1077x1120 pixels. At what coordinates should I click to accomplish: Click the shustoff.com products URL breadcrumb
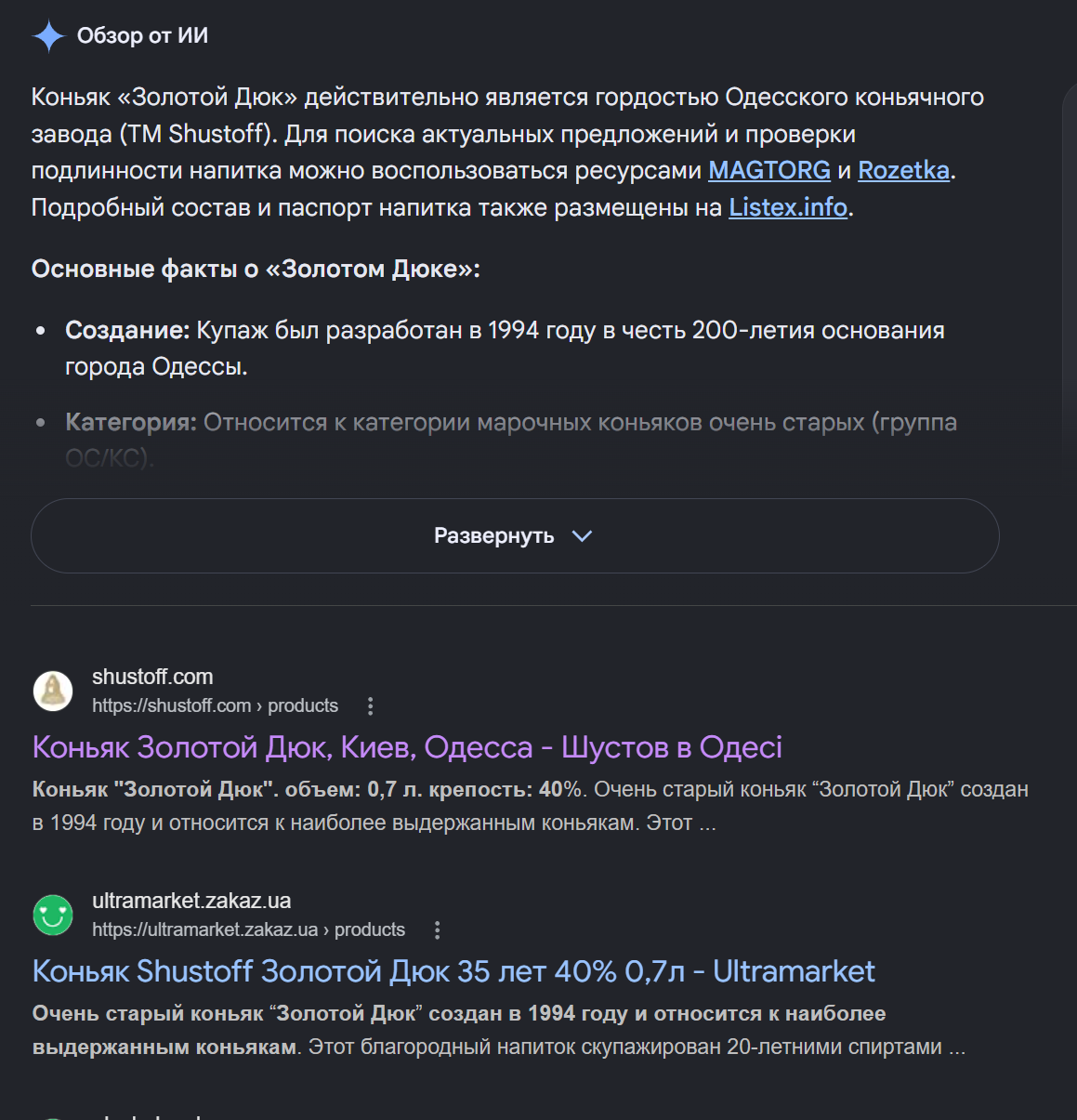tap(215, 706)
